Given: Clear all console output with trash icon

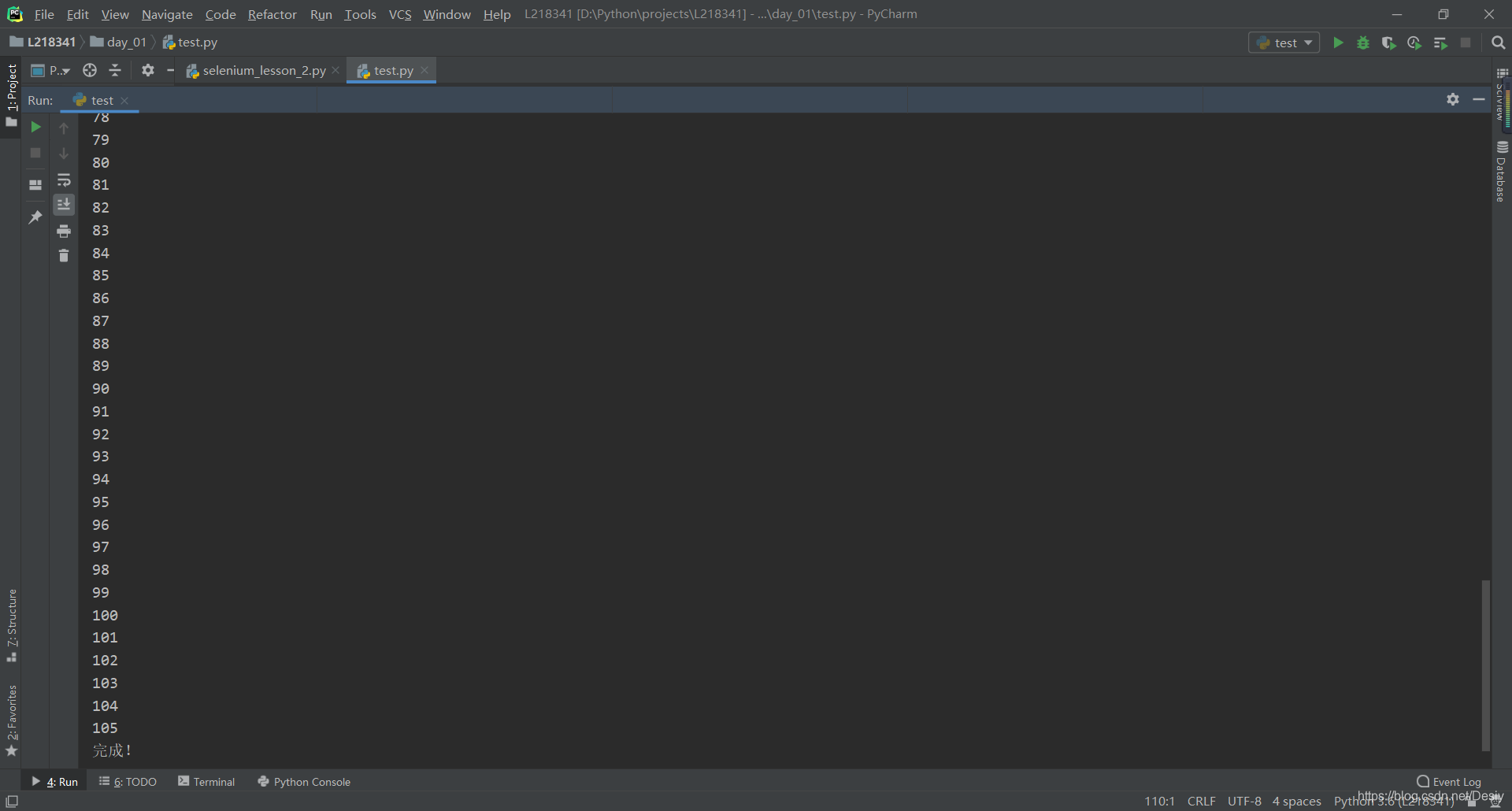Looking at the screenshot, I should click(64, 255).
